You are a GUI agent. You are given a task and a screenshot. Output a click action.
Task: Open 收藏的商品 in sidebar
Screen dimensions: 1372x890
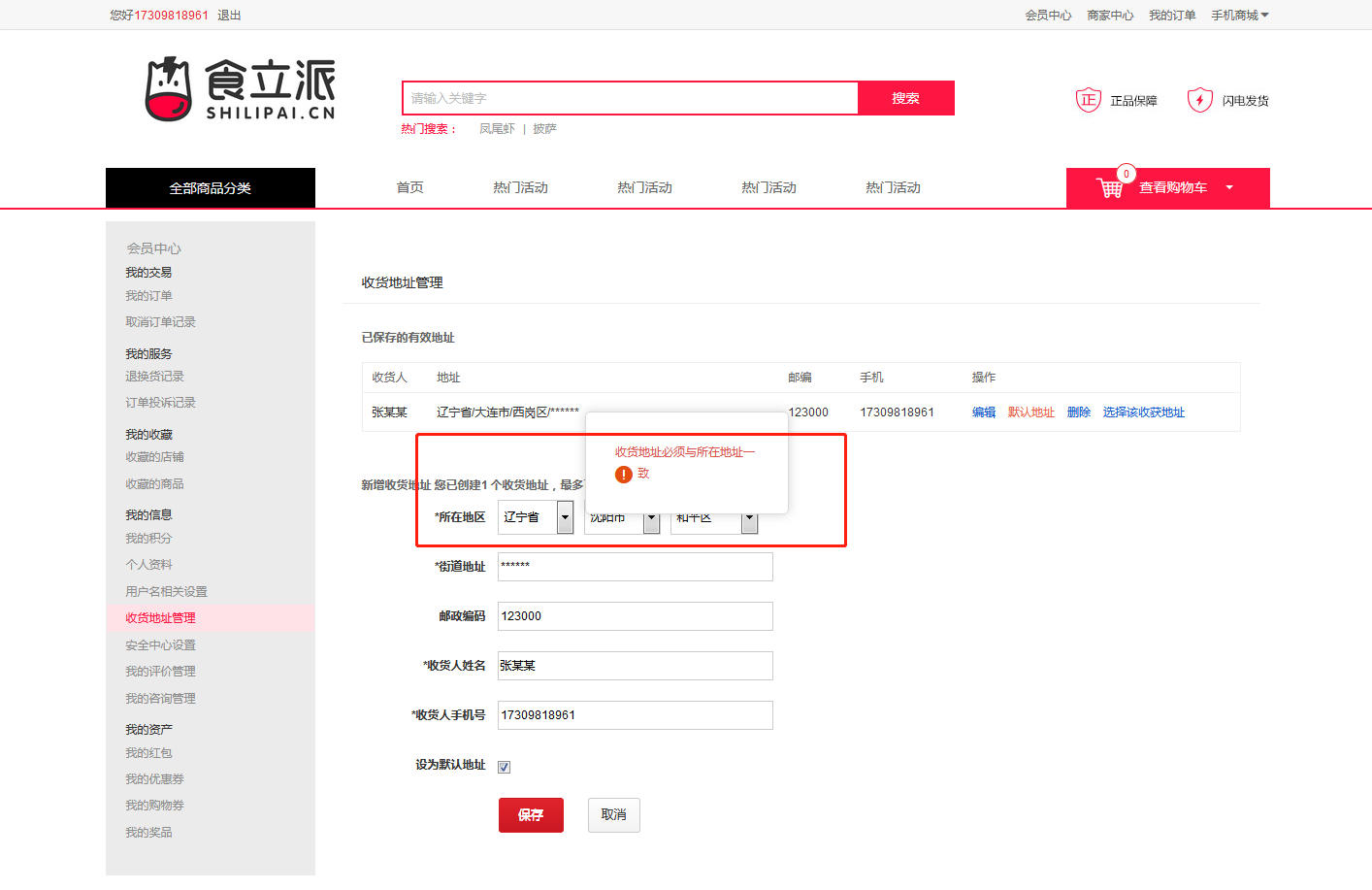click(154, 484)
